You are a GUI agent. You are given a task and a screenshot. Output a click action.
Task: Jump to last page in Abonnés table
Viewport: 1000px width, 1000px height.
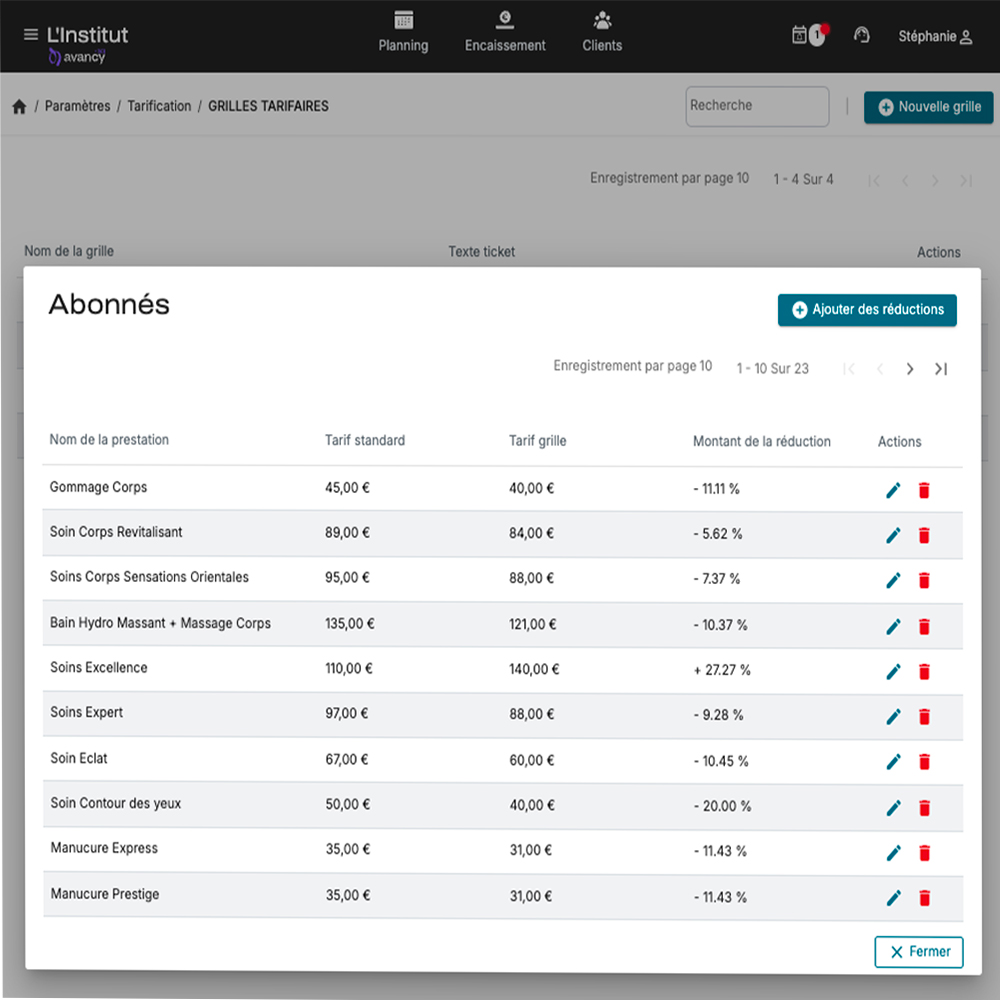[x=941, y=369]
